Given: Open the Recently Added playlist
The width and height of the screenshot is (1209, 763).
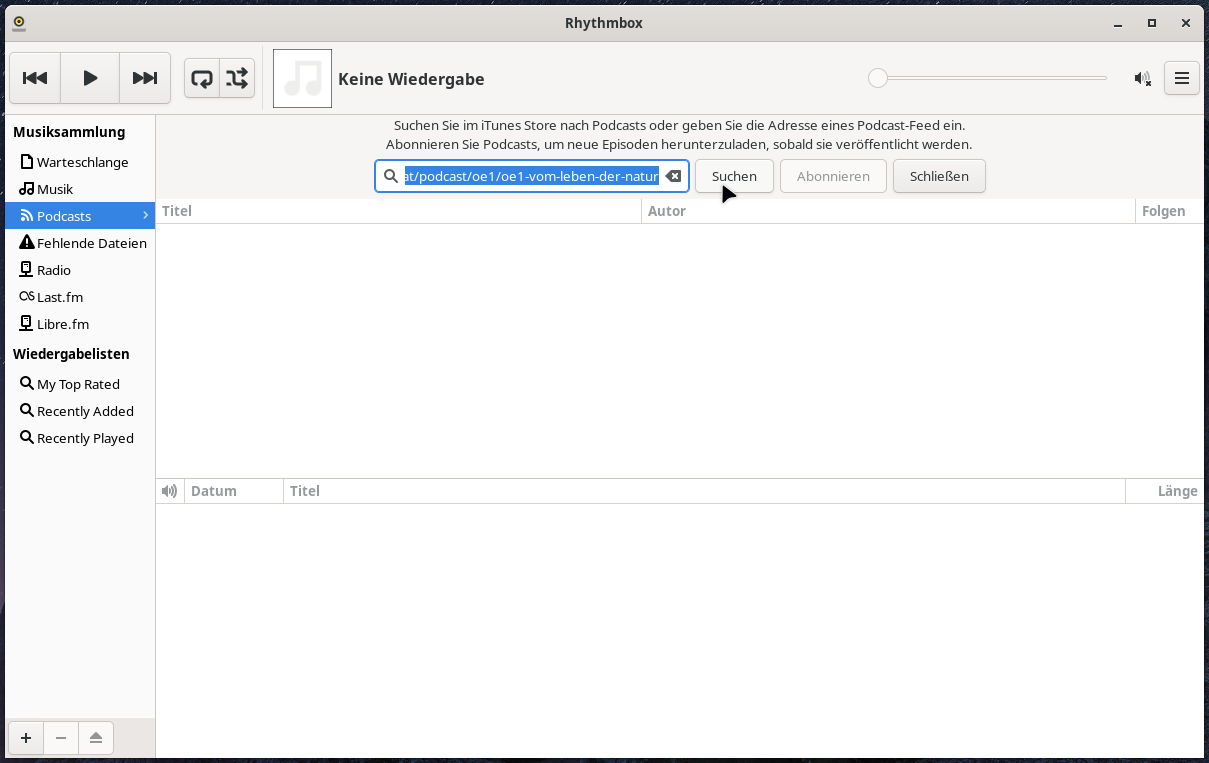Looking at the screenshot, I should pos(85,411).
